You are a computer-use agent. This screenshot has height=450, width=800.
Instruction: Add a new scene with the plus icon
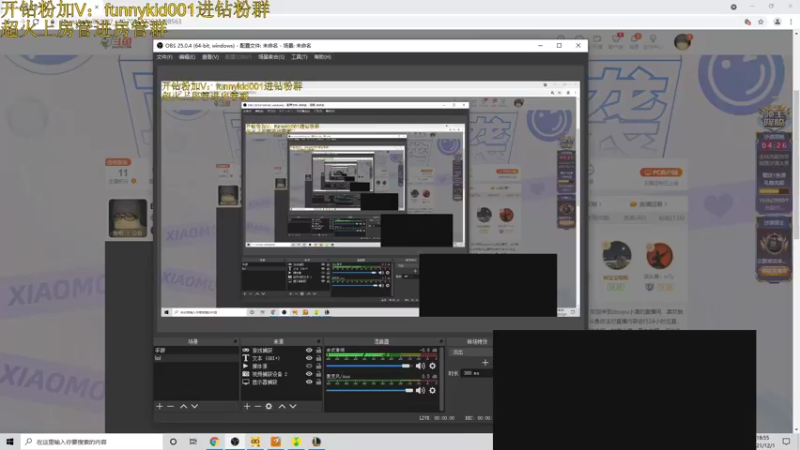pyautogui.click(x=160, y=406)
